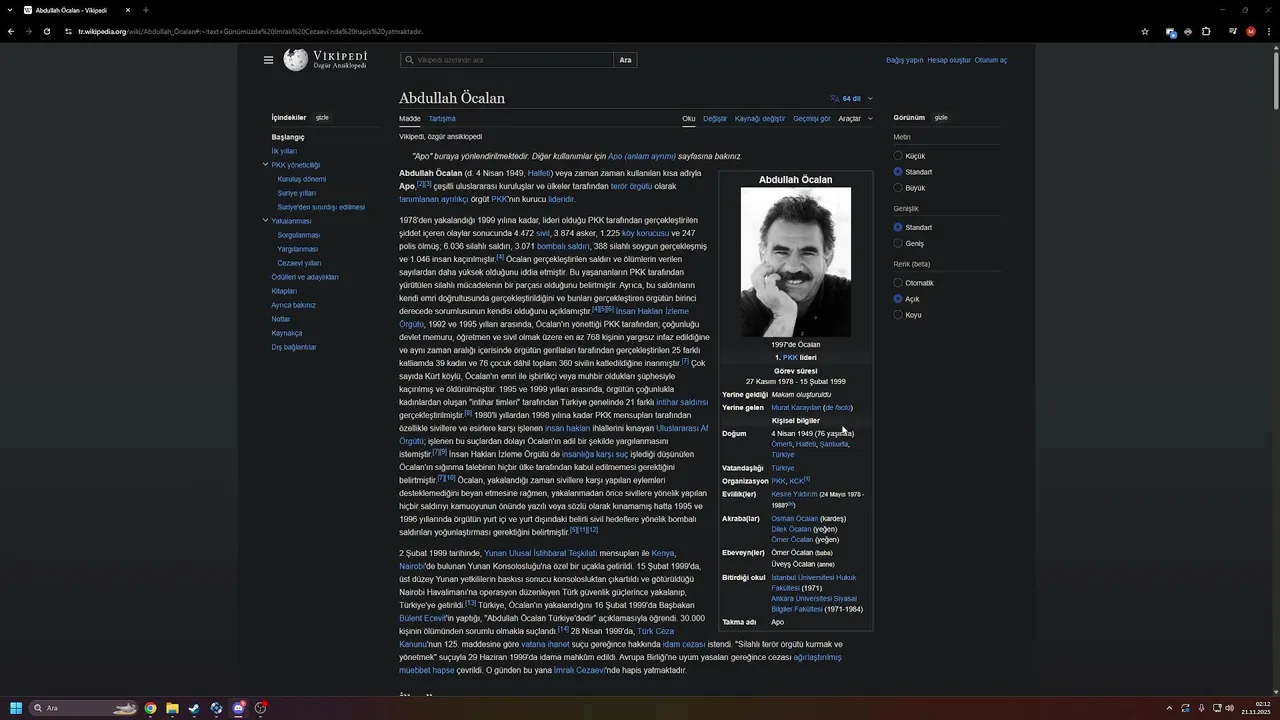The height and width of the screenshot is (720, 1280).
Task: Open the Değiştir edit tab
Action: click(x=715, y=118)
